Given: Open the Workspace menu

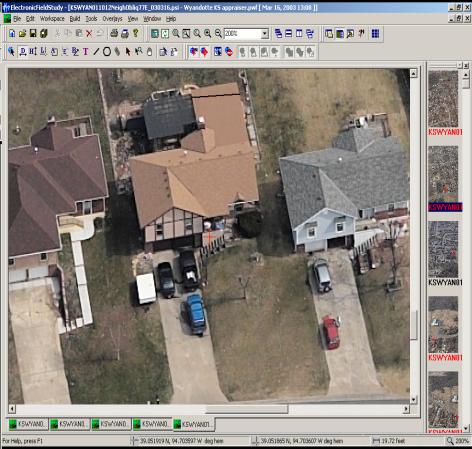Looking at the screenshot, I should coord(52,19).
